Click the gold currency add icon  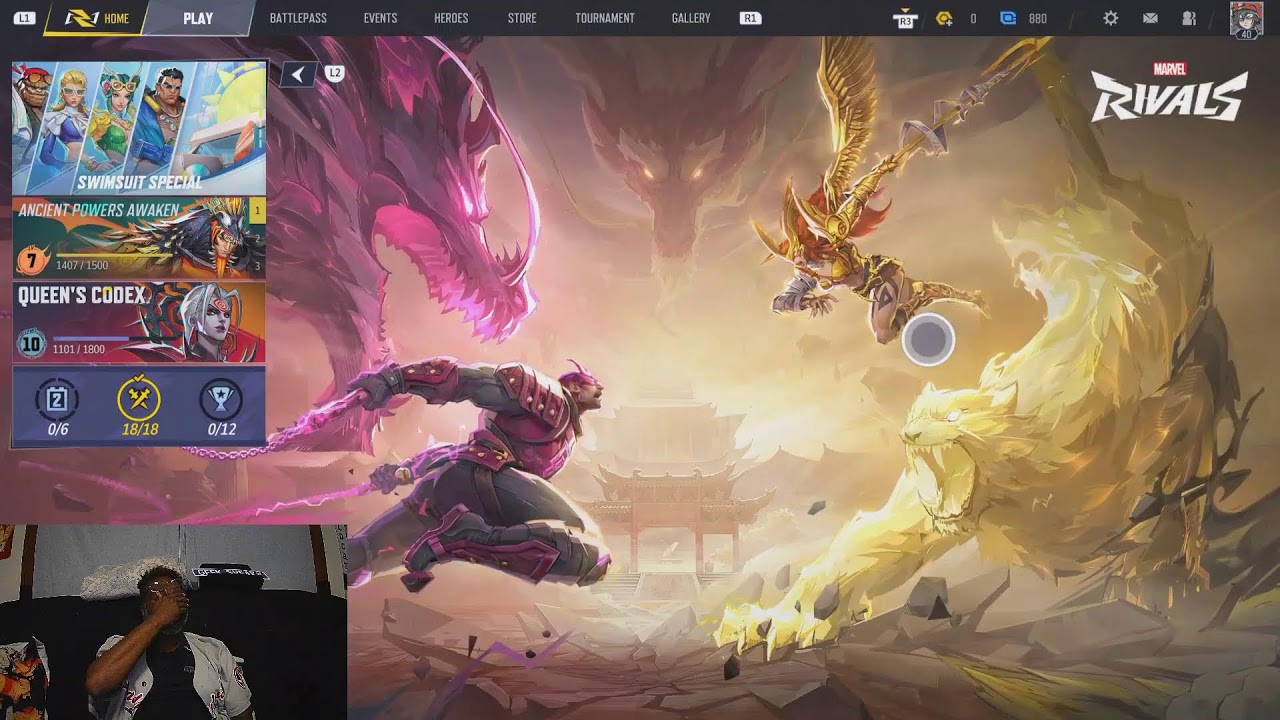pos(944,18)
